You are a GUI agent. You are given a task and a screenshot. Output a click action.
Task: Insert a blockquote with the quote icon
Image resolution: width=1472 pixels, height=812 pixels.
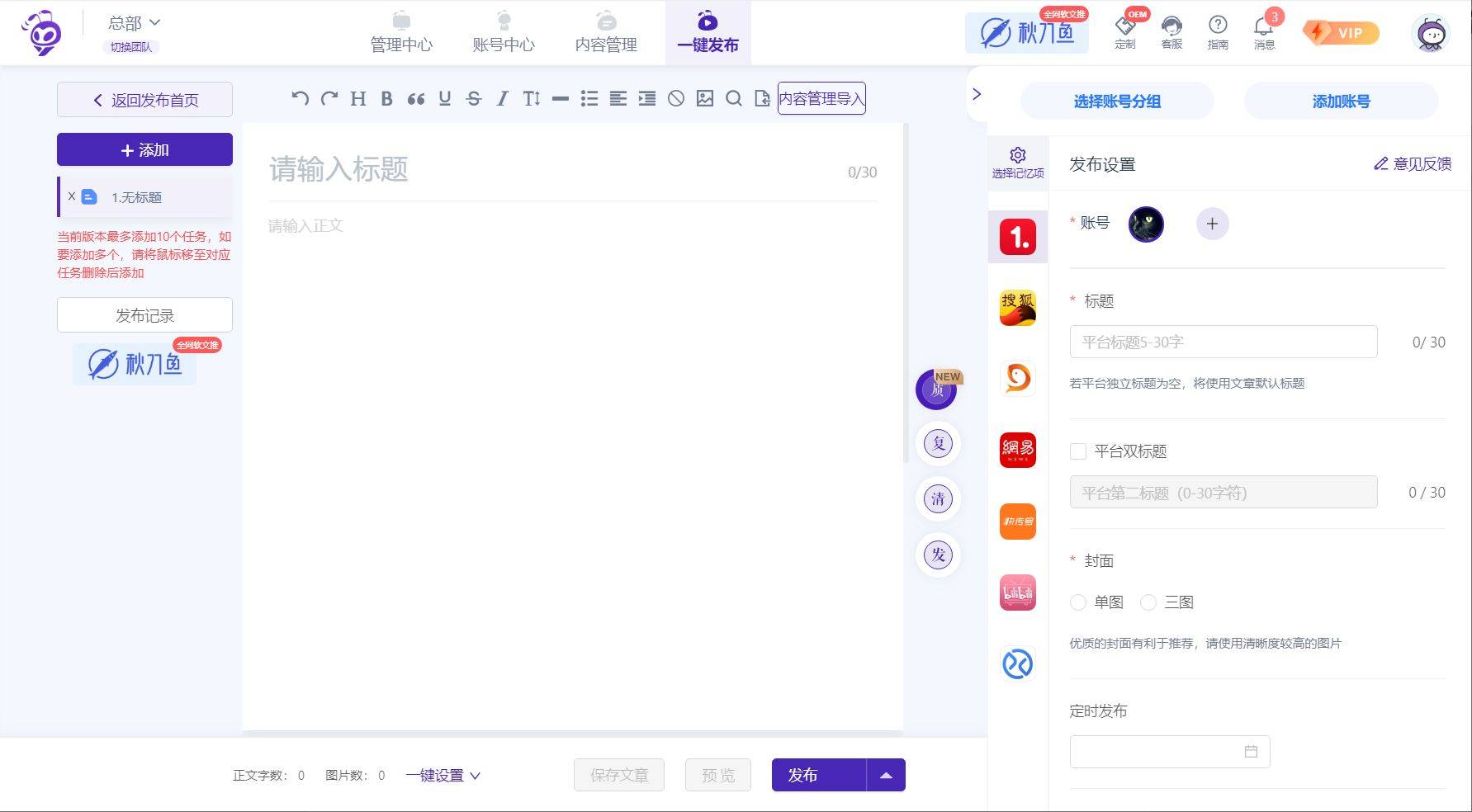pos(415,99)
